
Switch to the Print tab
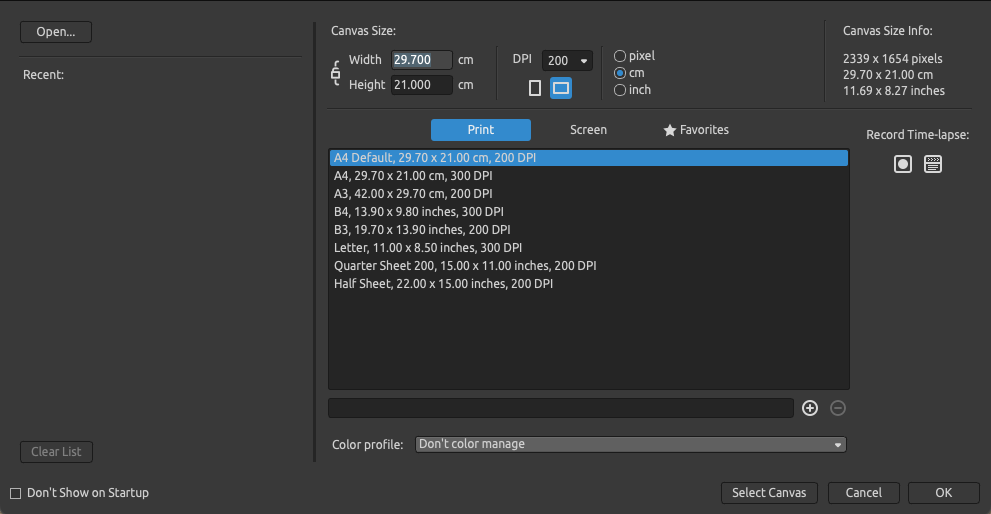[481, 130]
